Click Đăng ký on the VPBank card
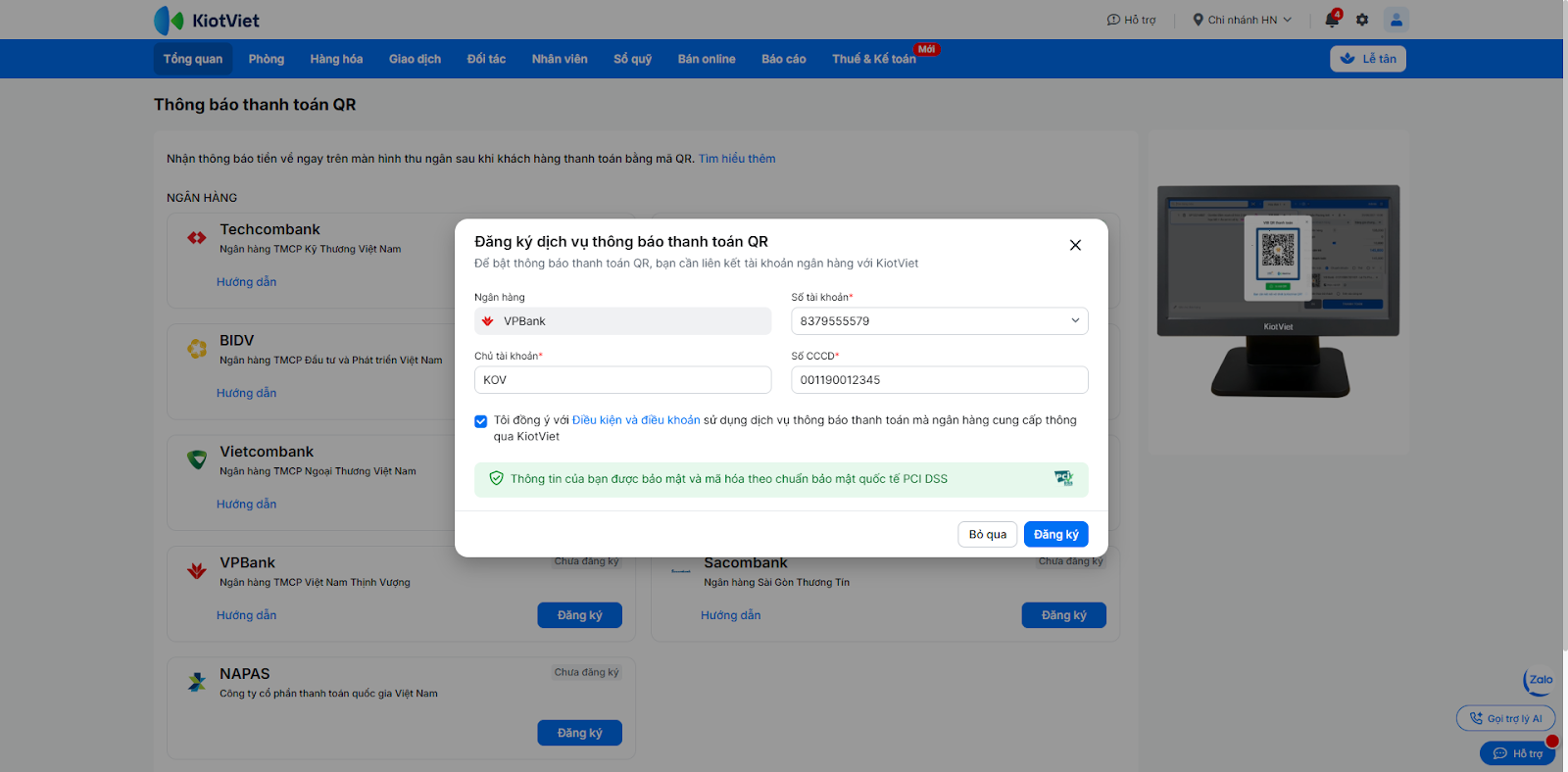The height and width of the screenshot is (772, 1568). point(579,615)
